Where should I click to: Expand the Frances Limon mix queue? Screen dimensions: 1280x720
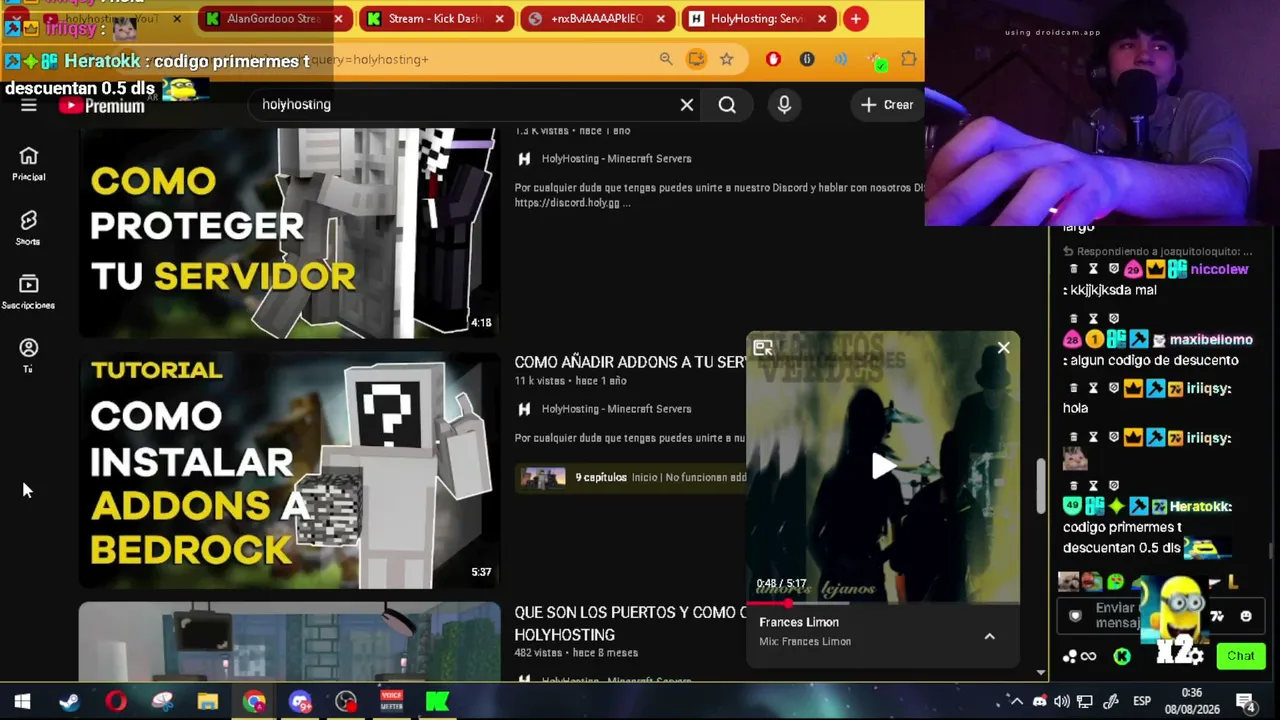pyautogui.click(x=989, y=636)
